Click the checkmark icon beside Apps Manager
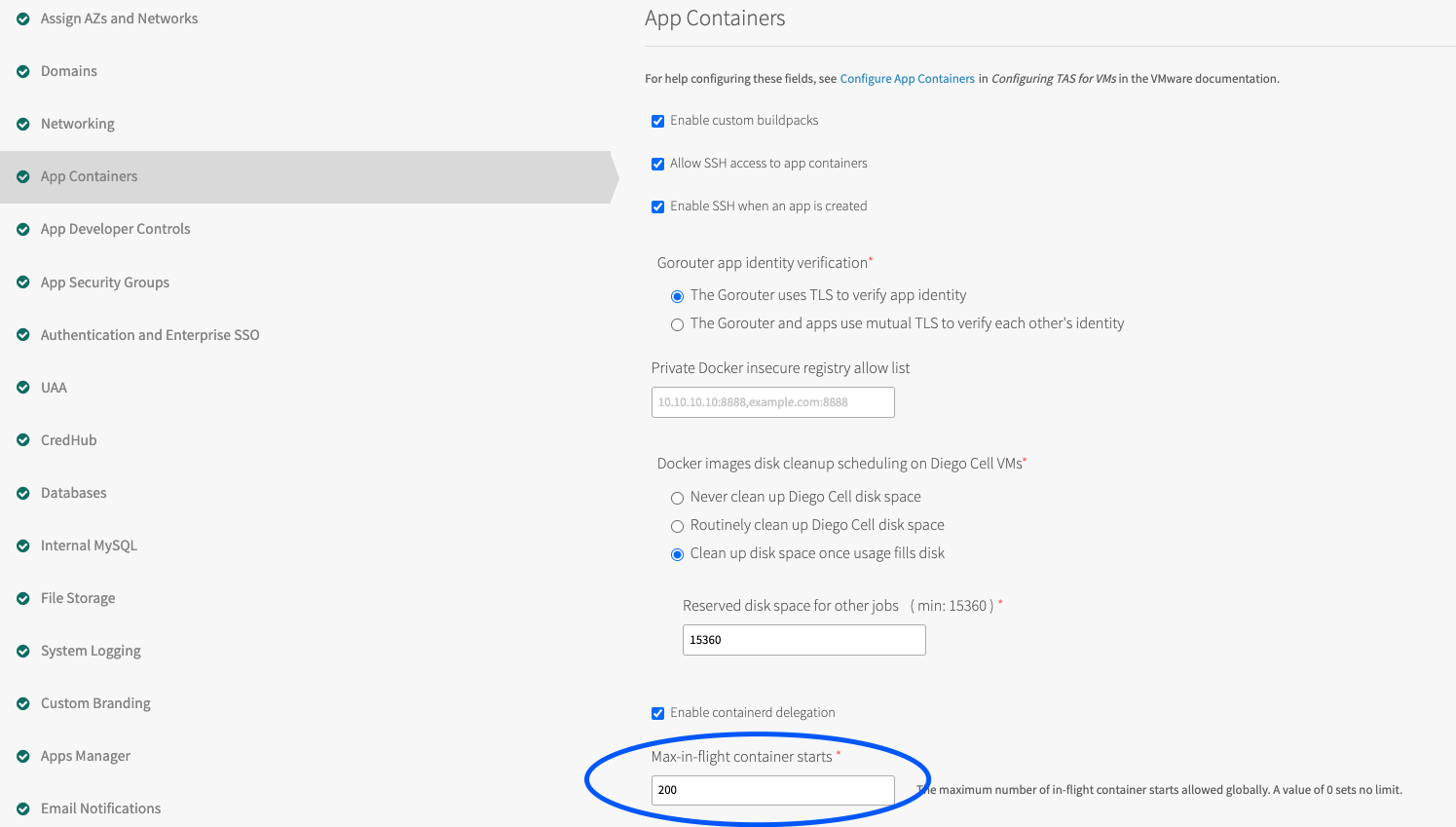 point(23,756)
